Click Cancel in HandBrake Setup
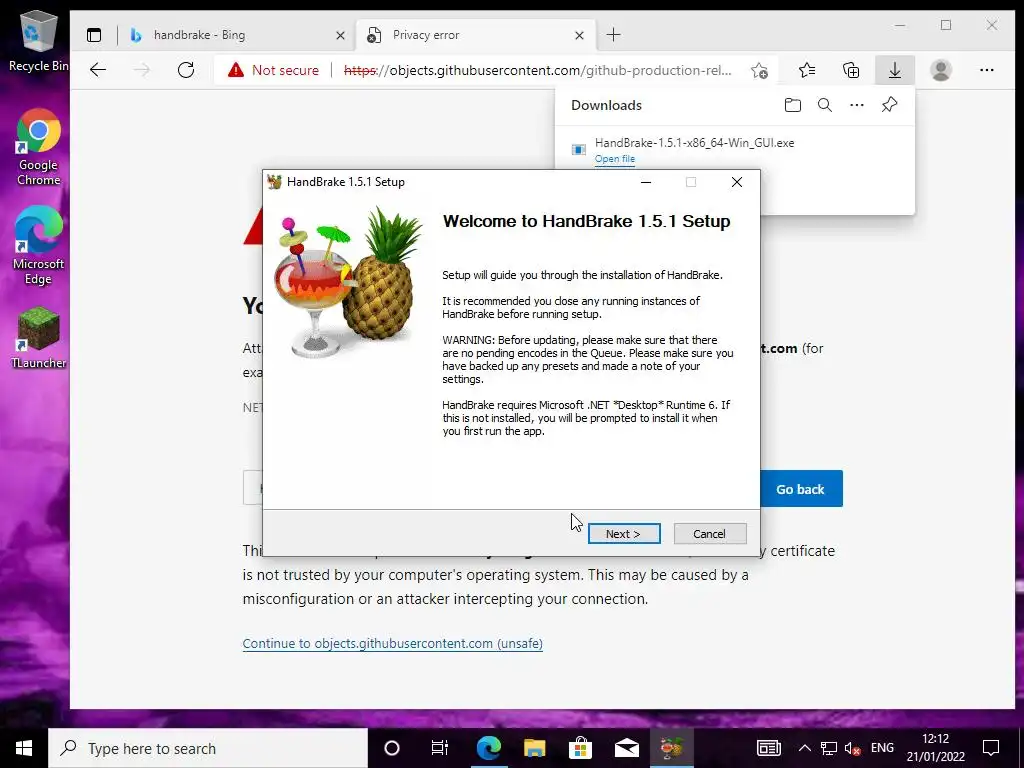The image size is (1024, 768). (x=709, y=534)
